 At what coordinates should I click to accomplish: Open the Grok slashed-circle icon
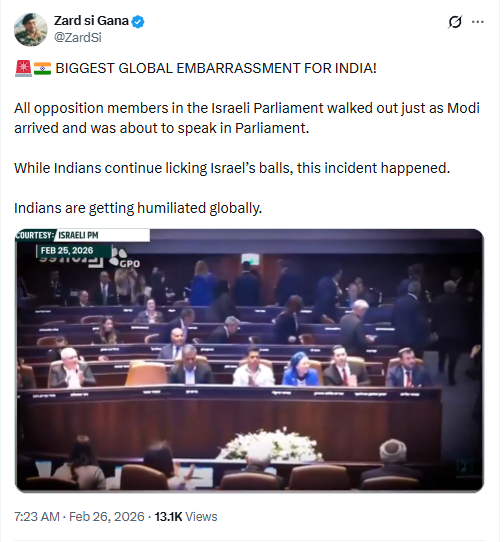pos(455,22)
